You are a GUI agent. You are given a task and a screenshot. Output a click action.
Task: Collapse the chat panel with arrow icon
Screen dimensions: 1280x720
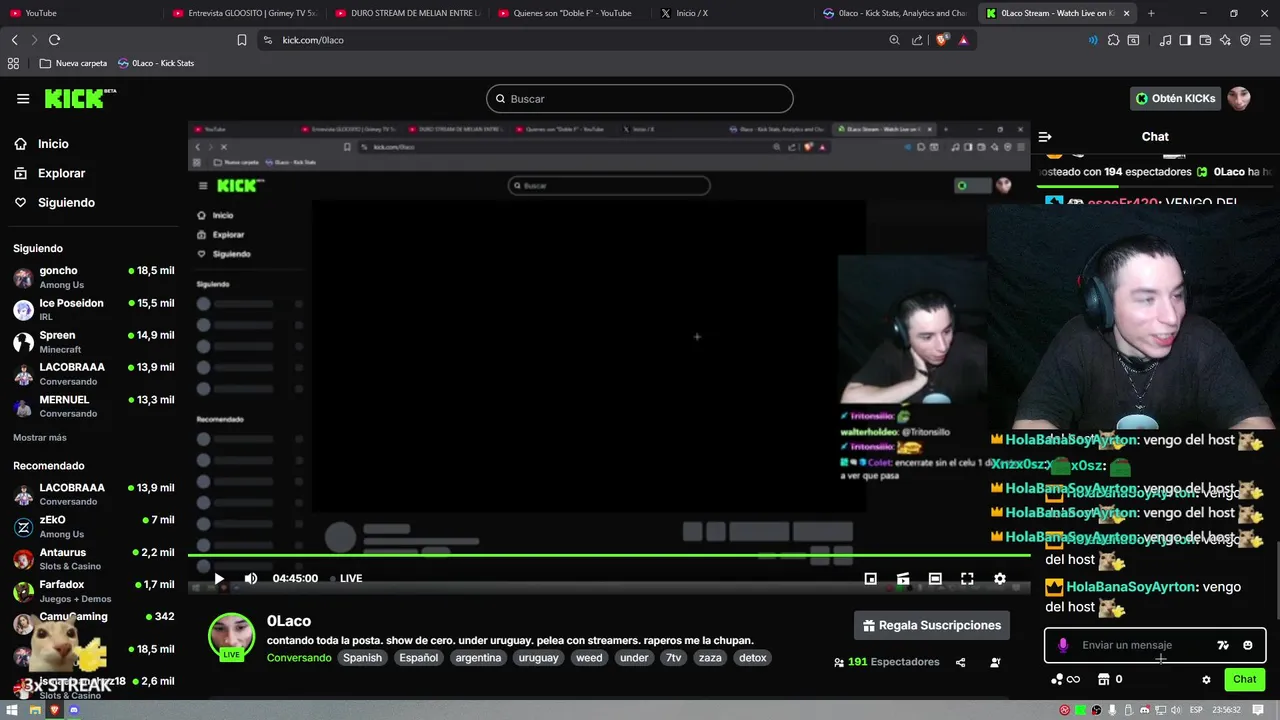coord(1045,137)
